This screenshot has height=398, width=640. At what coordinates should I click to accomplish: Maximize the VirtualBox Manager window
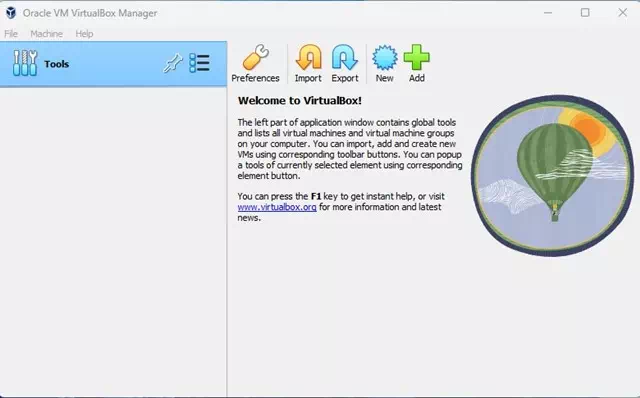pos(585,13)
